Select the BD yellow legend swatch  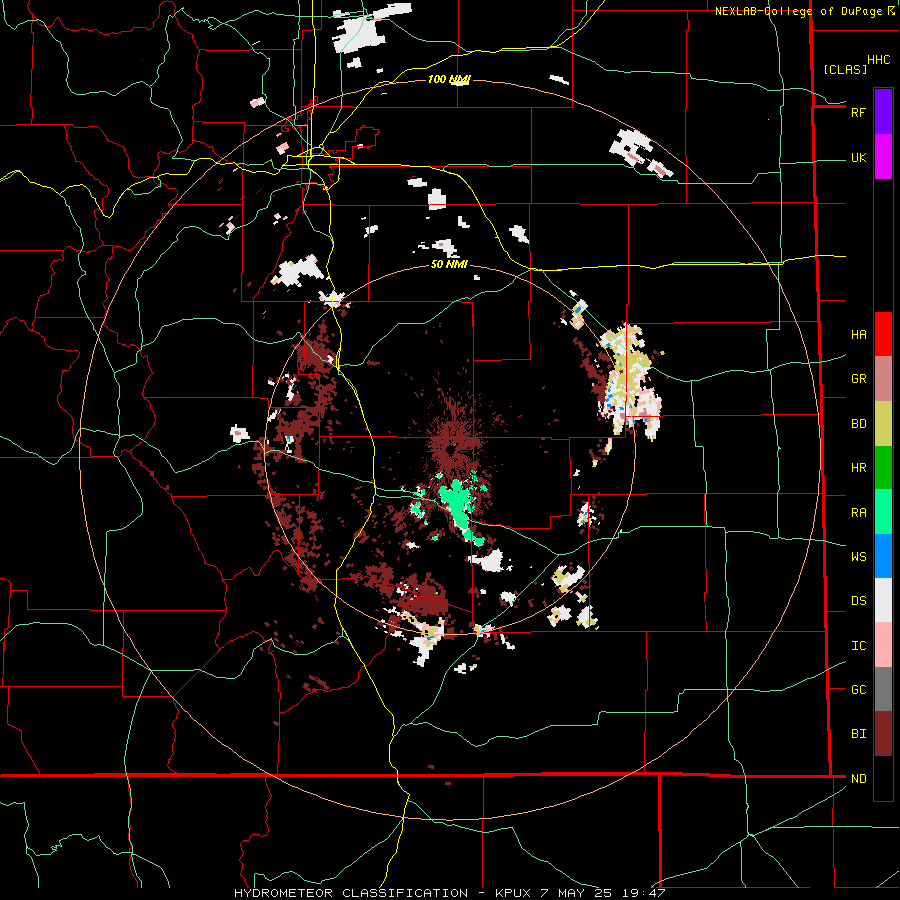(x=883, y=424)
